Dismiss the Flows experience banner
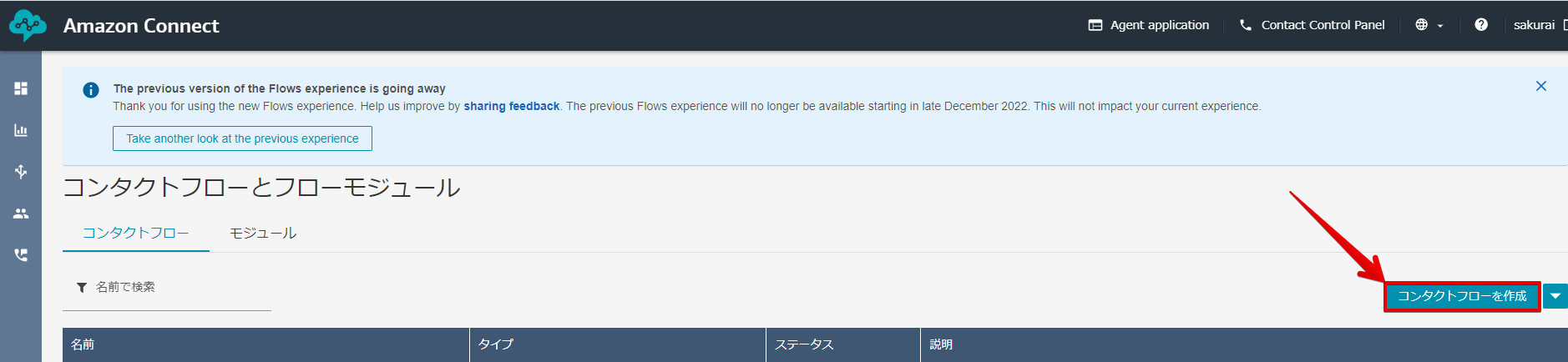Viewport: 1568px width, 362px height. [1541, 86]
